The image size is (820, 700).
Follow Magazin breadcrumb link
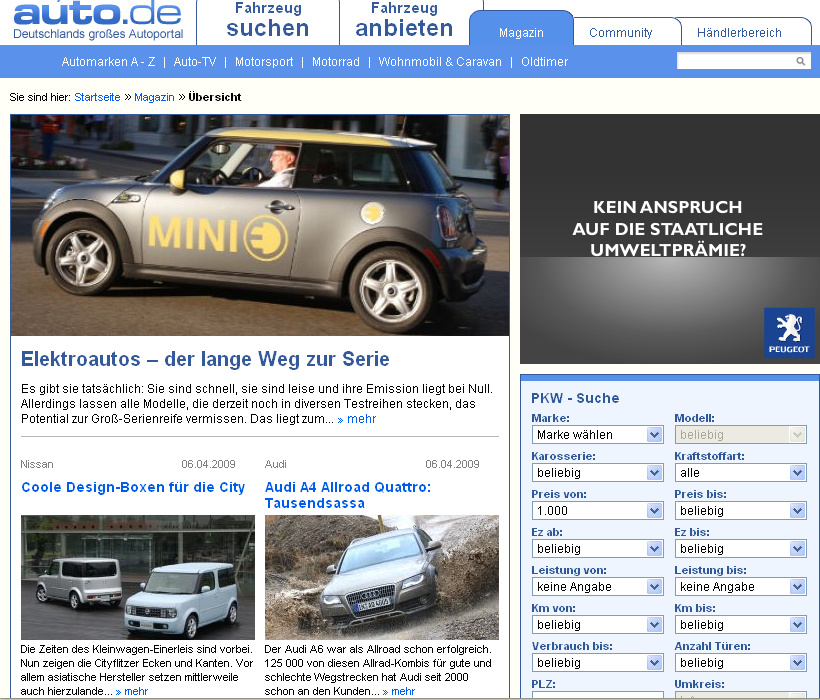point(154,97)
